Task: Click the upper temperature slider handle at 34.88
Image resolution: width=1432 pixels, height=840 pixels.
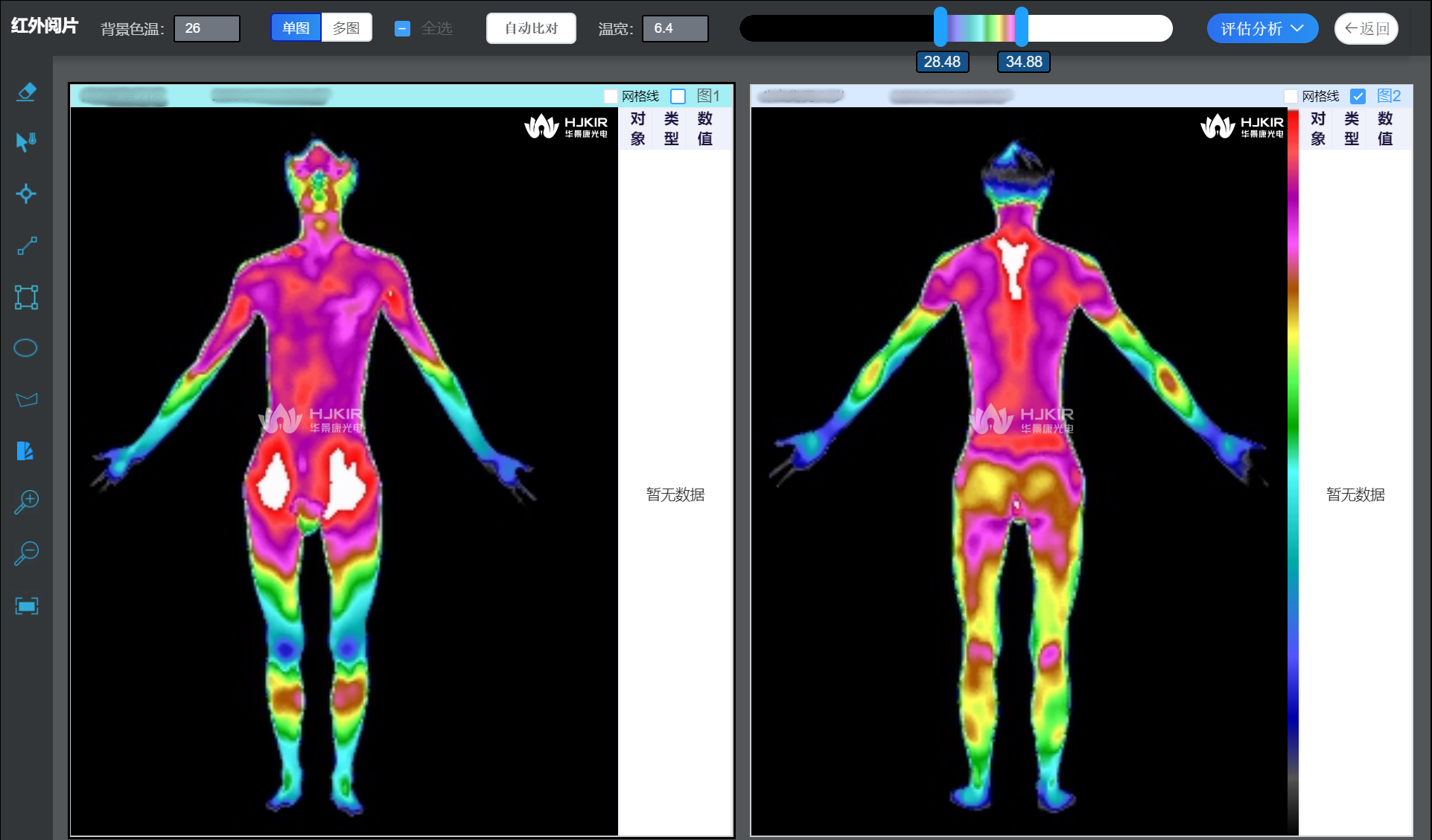Action: point(1022,28)
